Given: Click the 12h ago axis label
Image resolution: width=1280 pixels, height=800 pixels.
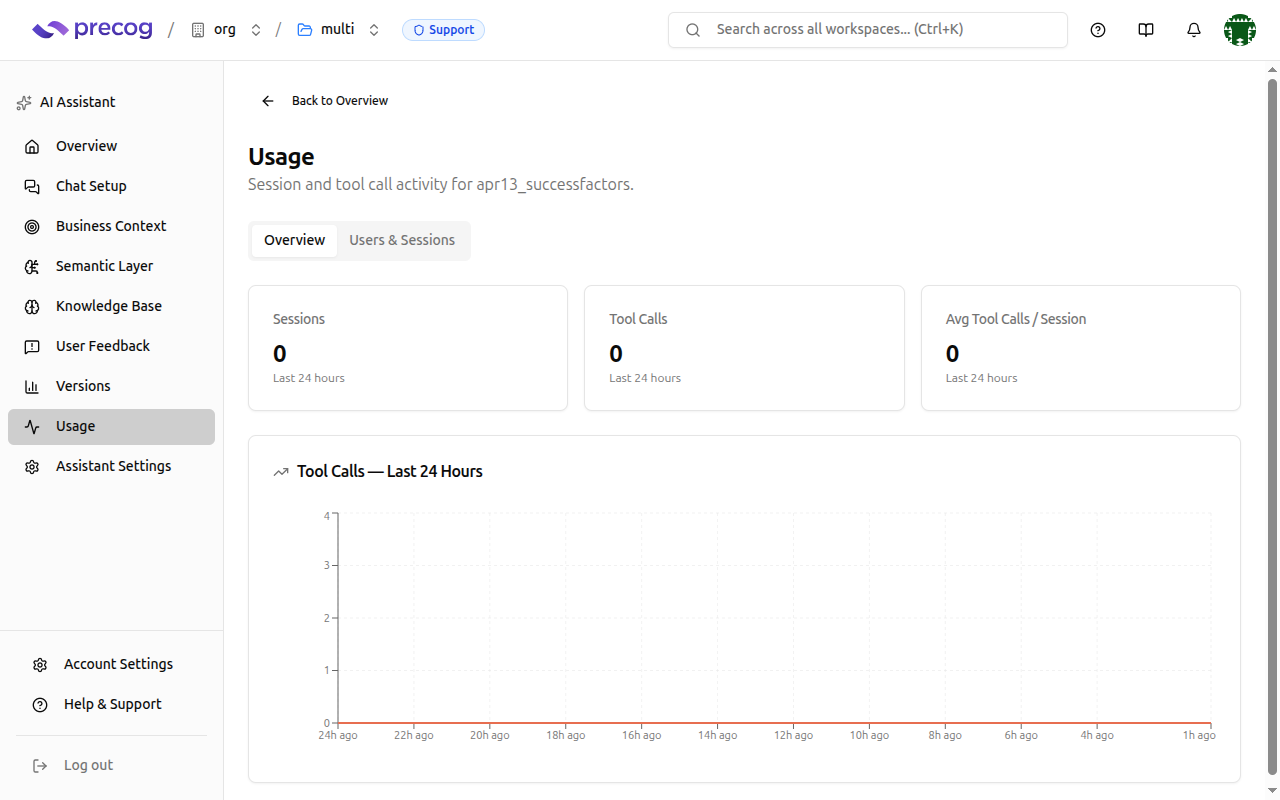Looking at the screenshot, I should tap(793, 735).
